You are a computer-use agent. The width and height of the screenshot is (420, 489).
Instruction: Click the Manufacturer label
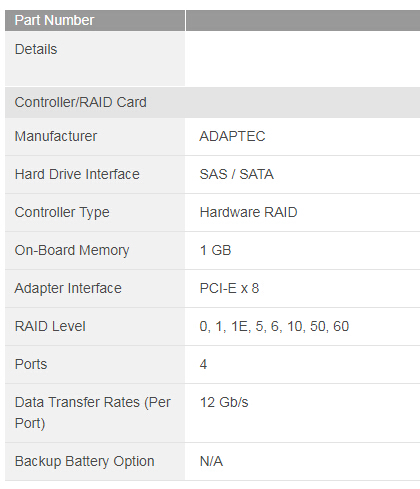[56, 136]
